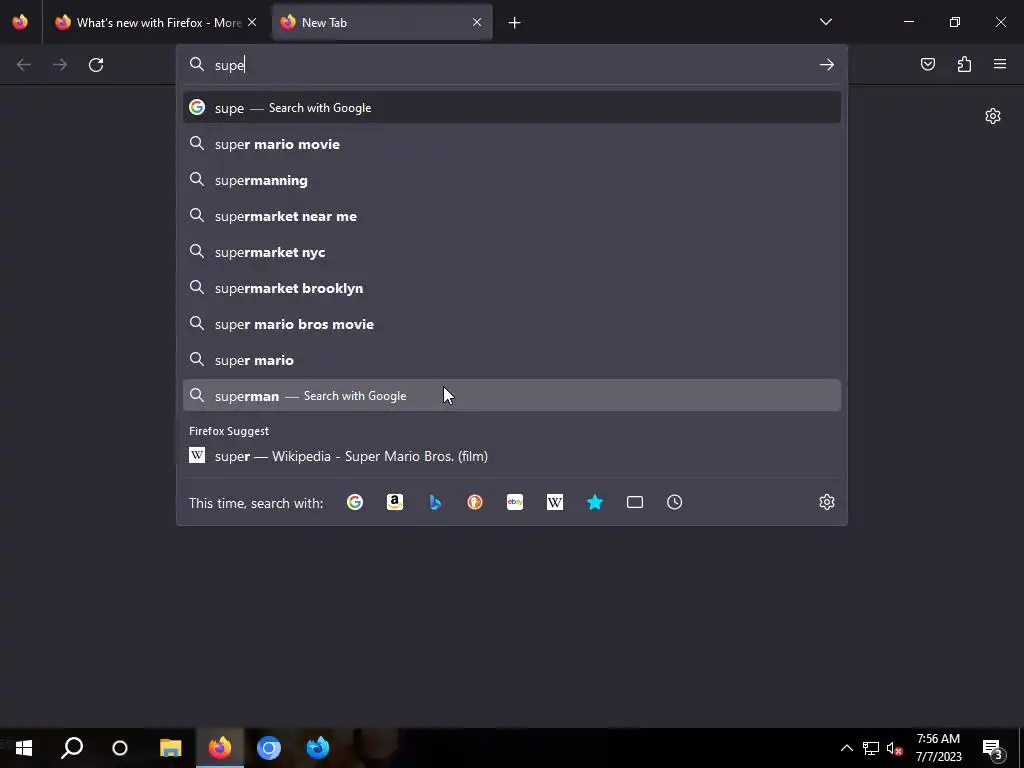Image resolution: width=1024 pixels, height=768 pixels.
Task: Go forward one page
Action: pyautogui.click(x=60, y=65)
